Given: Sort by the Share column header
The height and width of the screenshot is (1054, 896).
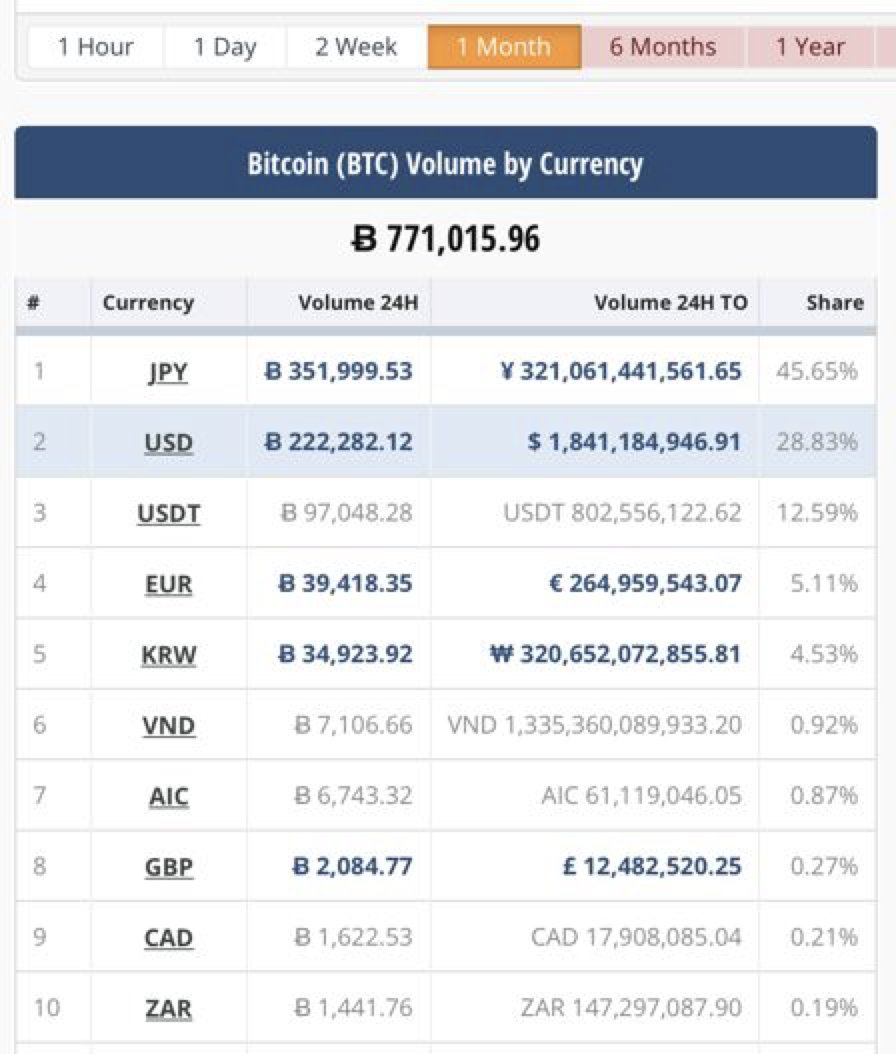Looking at the screenshot, I should (x=834, y=302).
